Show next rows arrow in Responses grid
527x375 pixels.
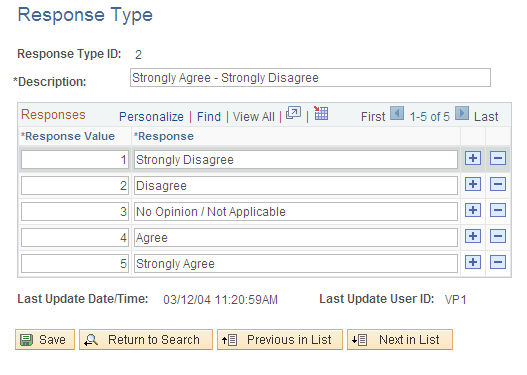[x=462, y=113]
